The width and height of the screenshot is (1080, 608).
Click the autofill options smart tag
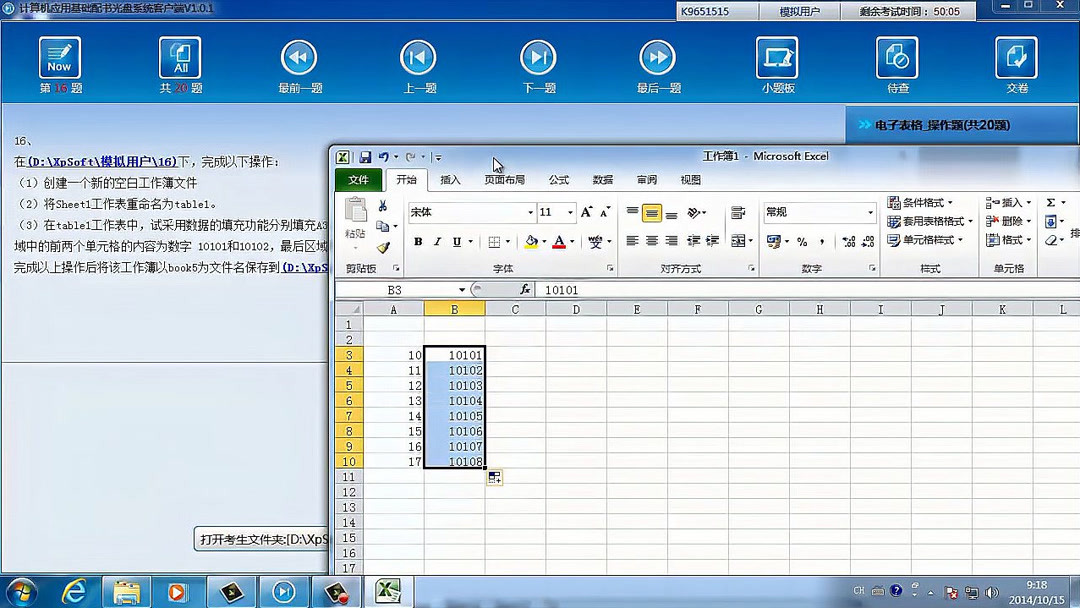point(494,477)
